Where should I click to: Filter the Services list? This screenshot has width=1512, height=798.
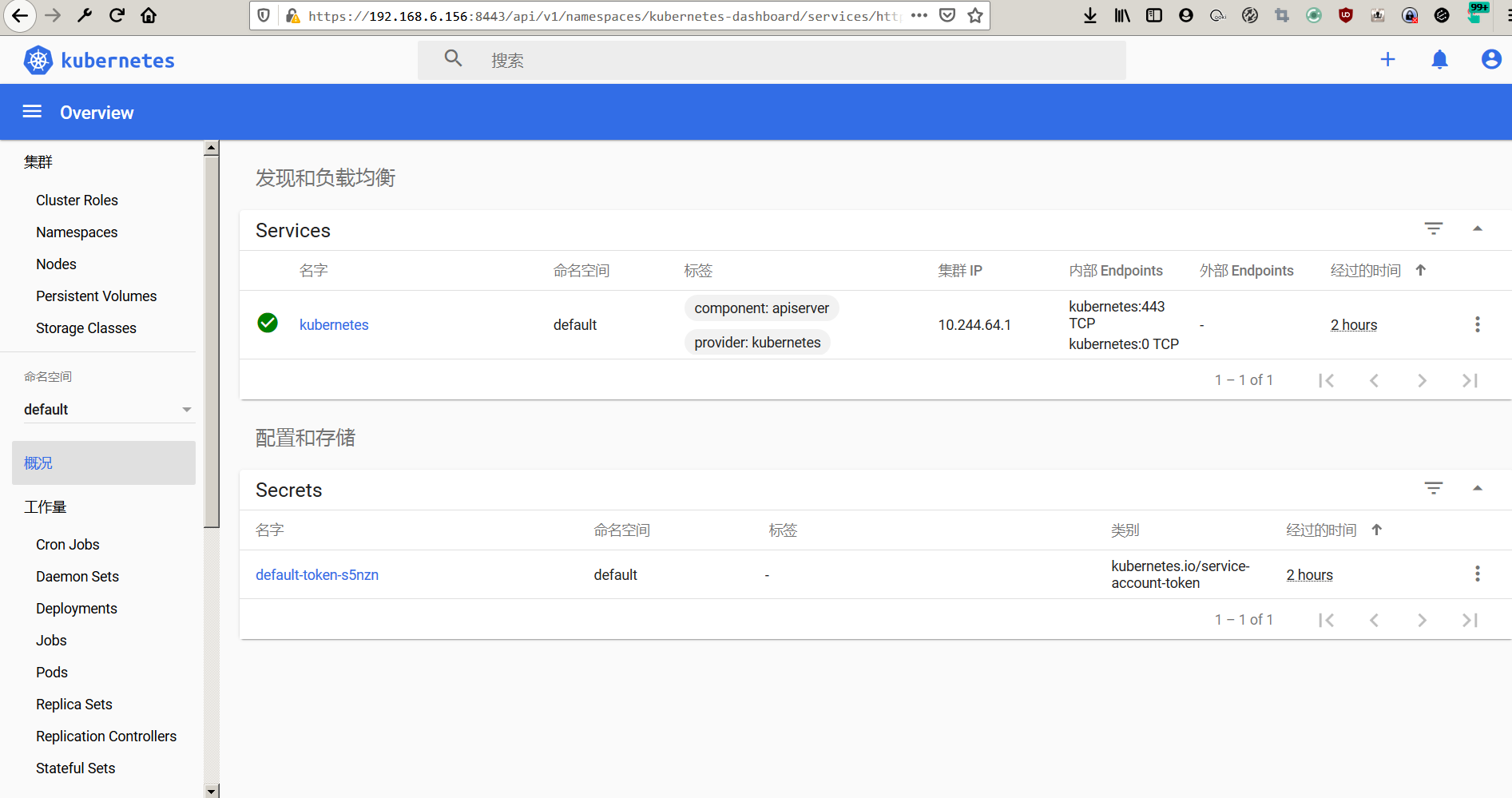pyautogui.click(x=1434, y=229)
